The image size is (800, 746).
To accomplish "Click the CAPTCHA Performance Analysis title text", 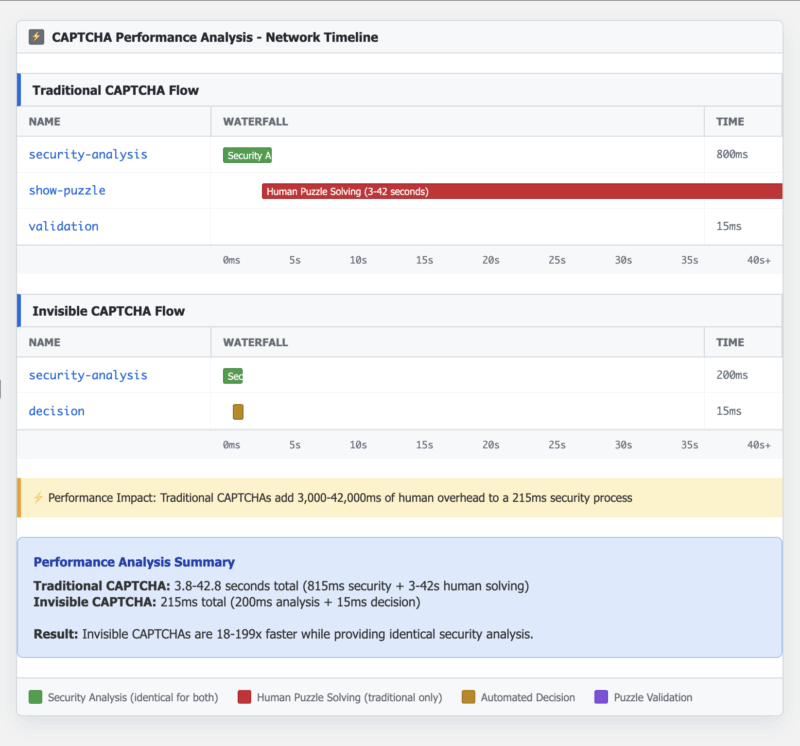I will click(x=215, y=37).
